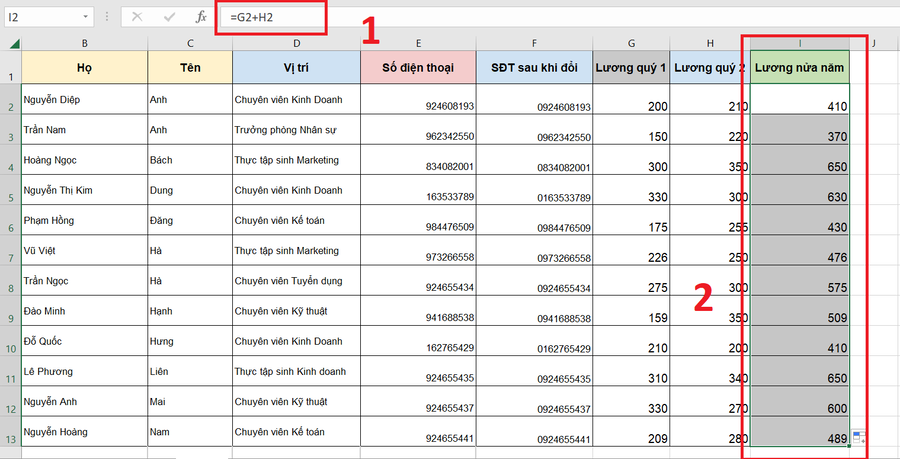Select column E header
Viewport: 900px width, 459px height.
click(418, 44)
